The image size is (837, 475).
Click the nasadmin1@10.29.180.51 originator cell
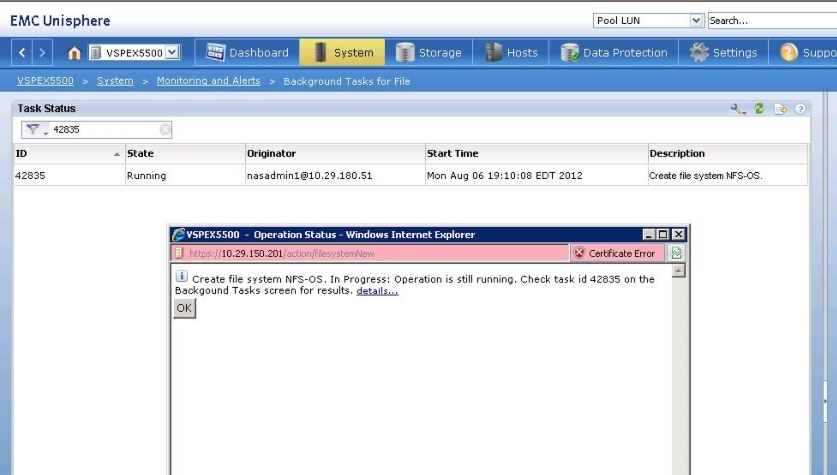(335, 176)
